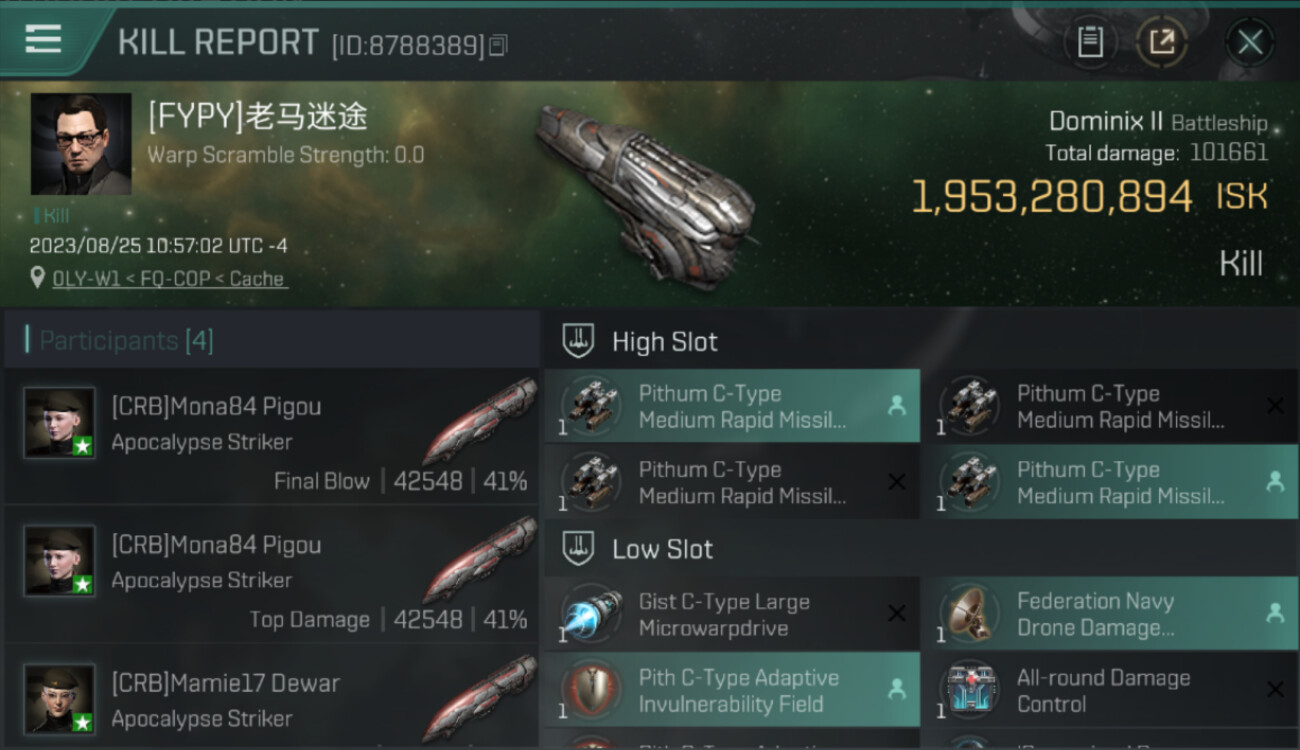
Task: Select the All-round Damage Control module
Action: (x=1109, y=690)
